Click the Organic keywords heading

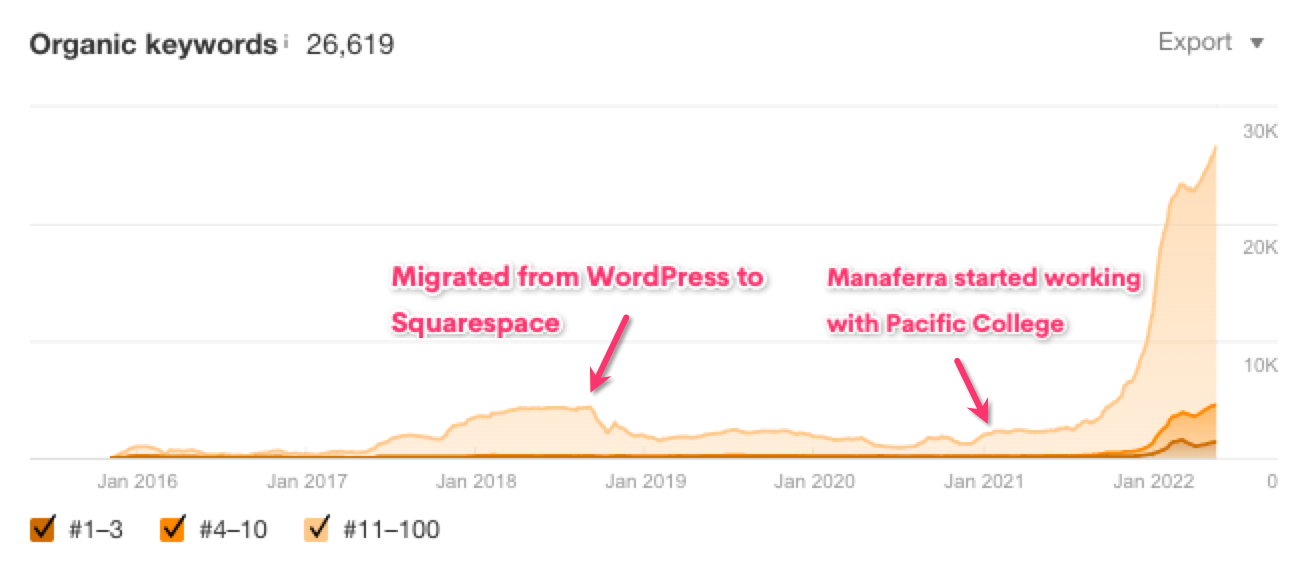point(153,45)
